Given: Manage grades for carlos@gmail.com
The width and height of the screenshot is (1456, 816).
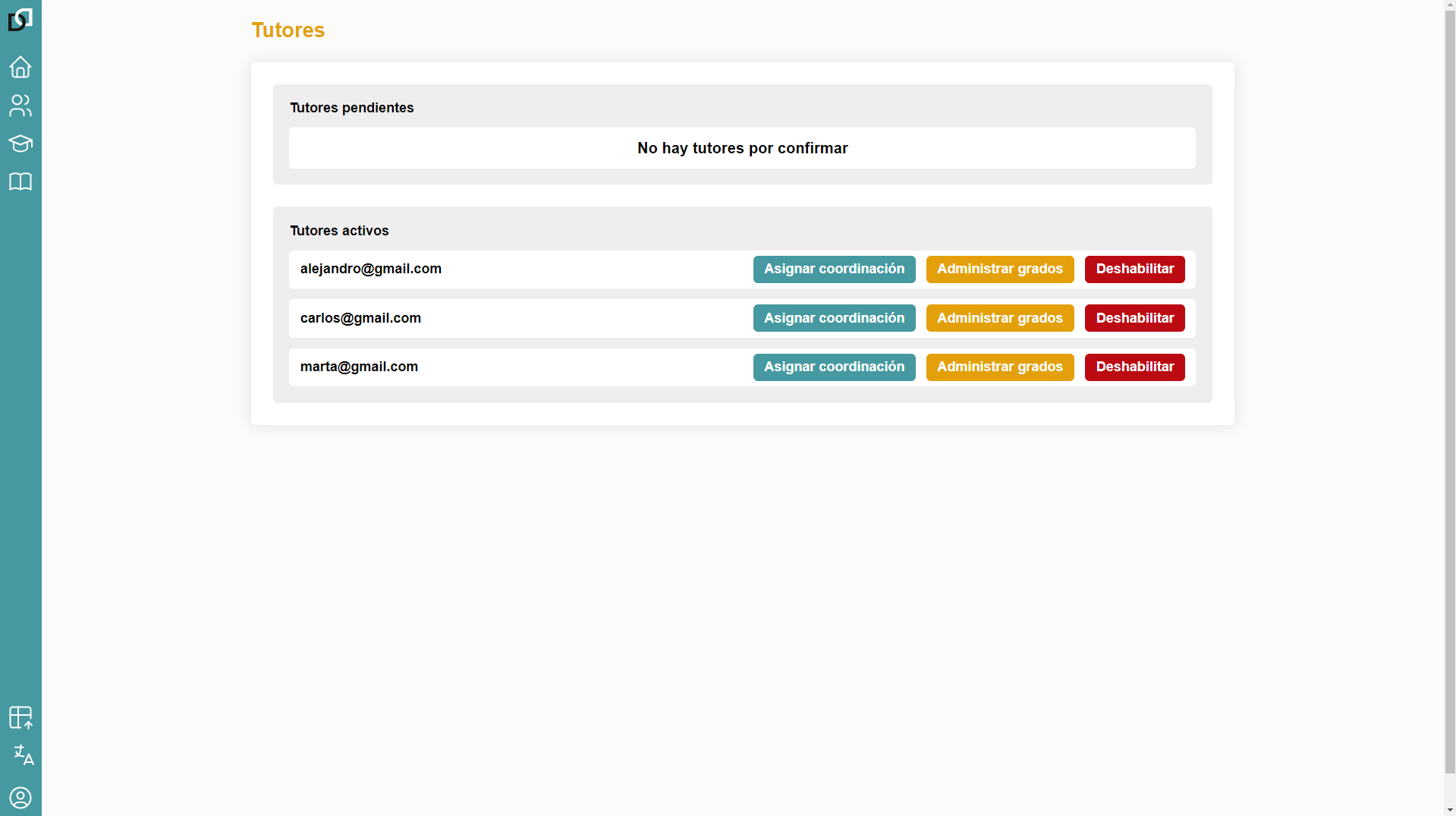Looking at the screenshot, I should tap(999, 318).
